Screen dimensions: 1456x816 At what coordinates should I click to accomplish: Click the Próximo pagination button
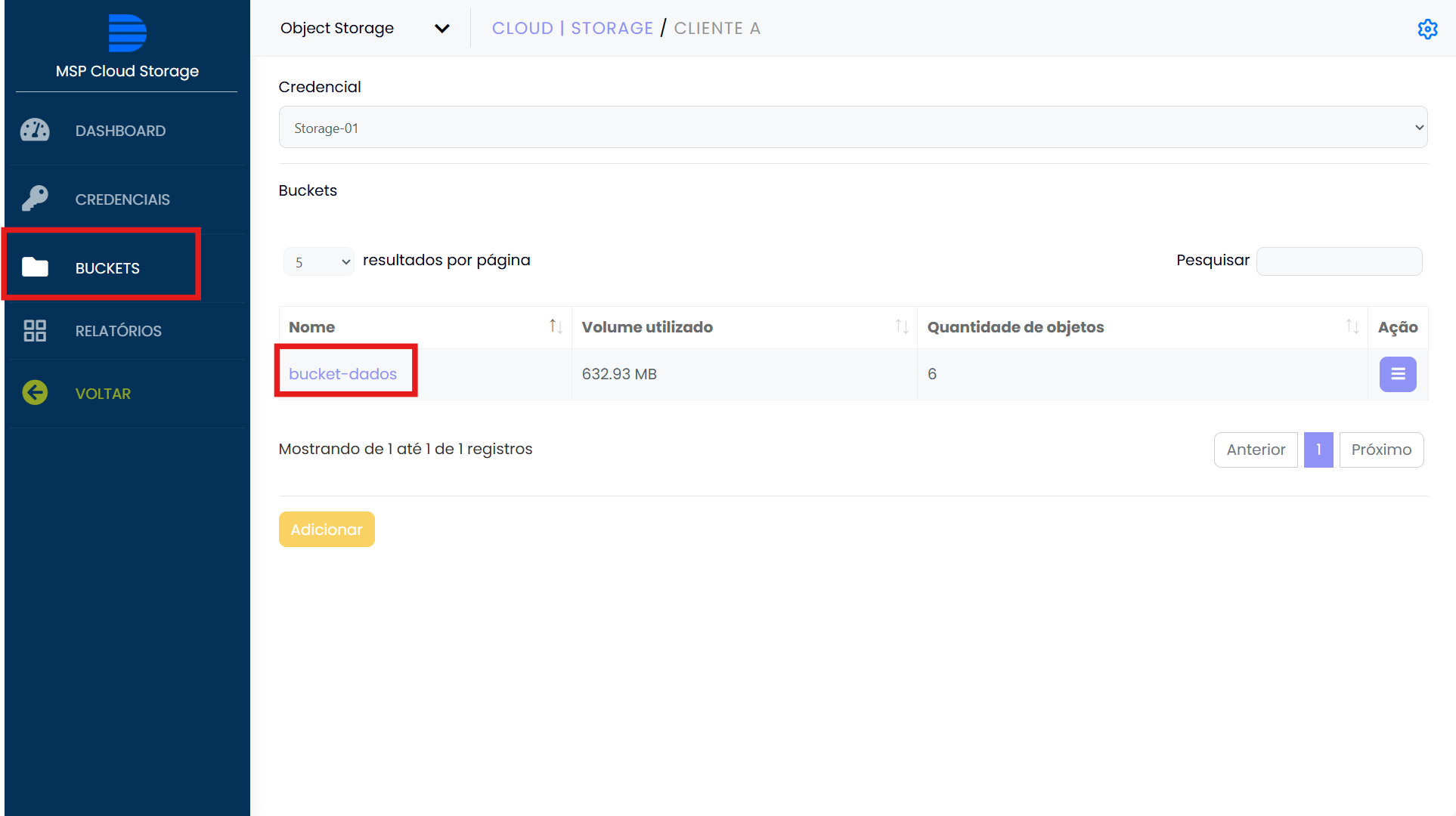coord(1380,450)
